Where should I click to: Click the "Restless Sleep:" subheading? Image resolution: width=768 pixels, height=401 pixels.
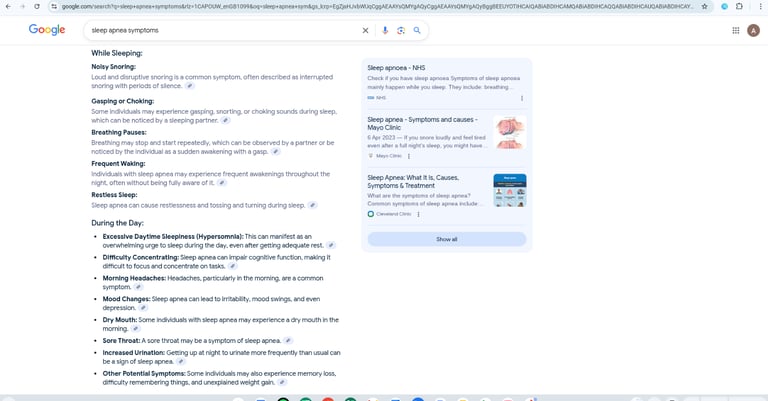tap(114, 195)
